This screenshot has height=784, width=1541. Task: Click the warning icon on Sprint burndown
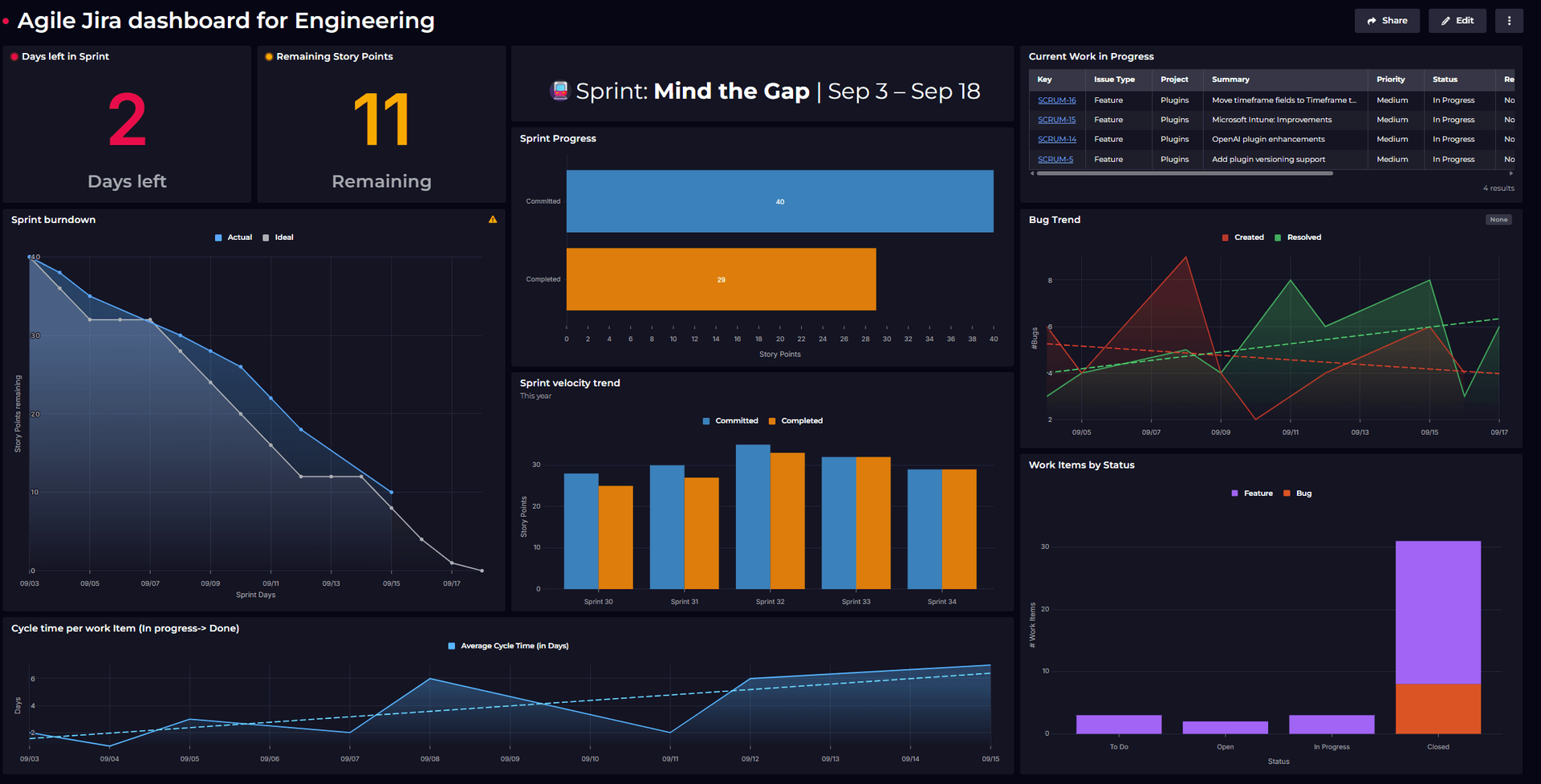[x=493, y=220]
